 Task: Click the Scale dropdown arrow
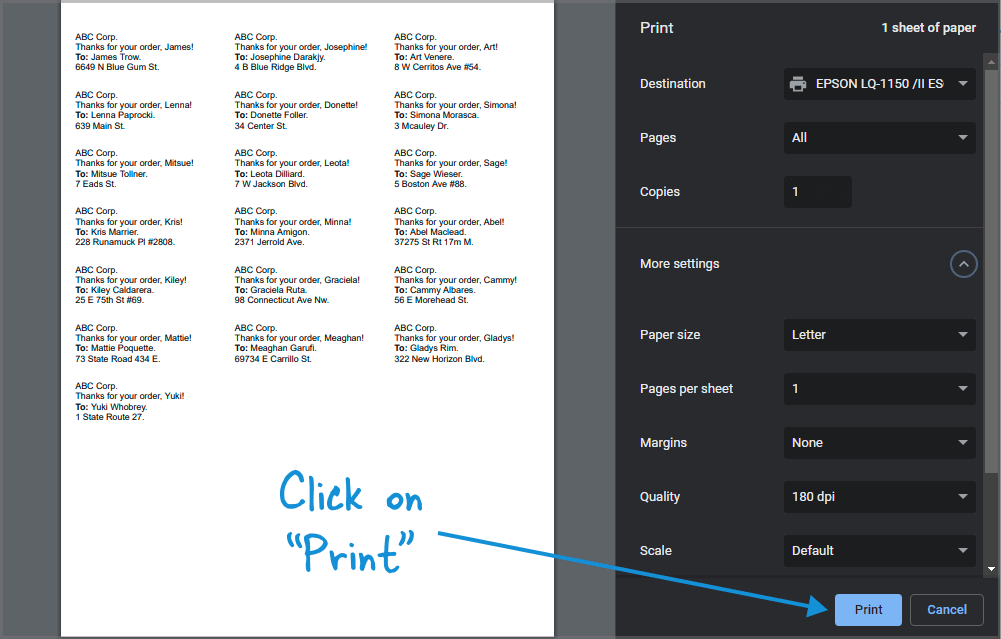(963, 550)
